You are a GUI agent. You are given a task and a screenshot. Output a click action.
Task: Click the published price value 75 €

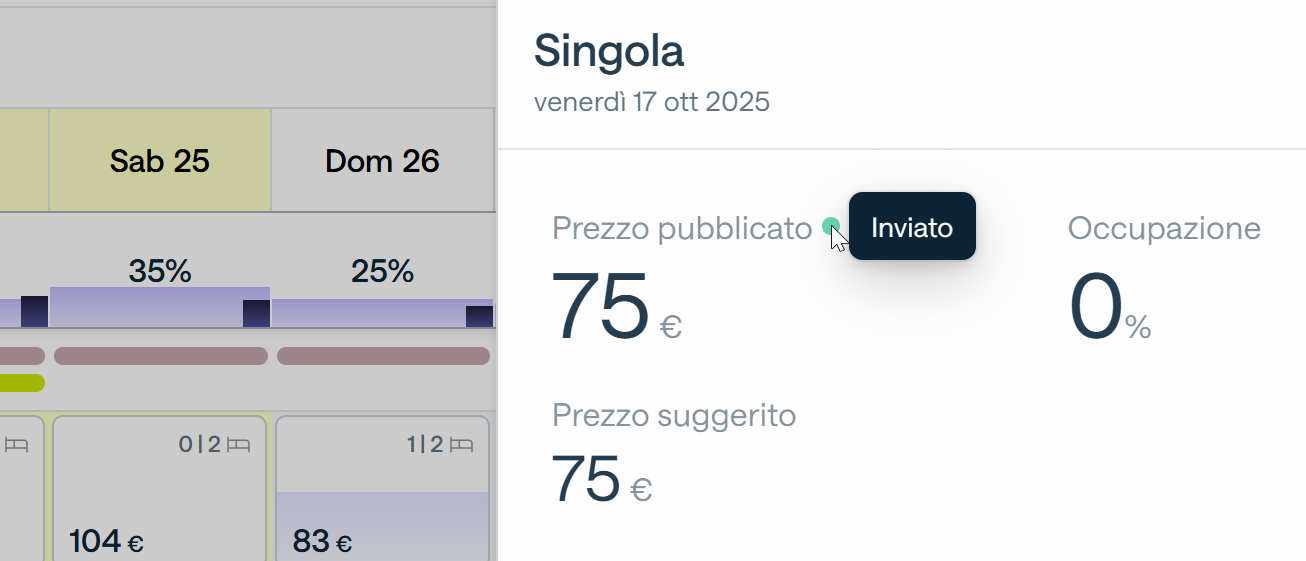click(616, 307)
